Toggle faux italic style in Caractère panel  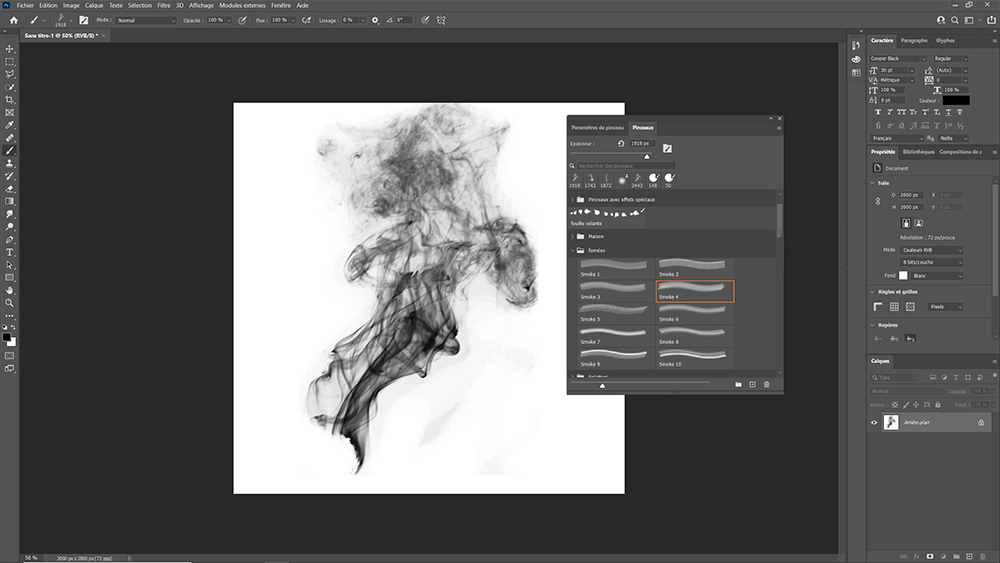point(890,112)
